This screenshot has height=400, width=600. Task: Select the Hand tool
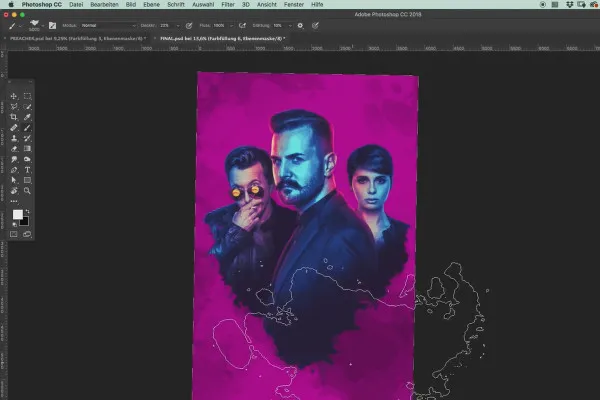tap(14, 191)
